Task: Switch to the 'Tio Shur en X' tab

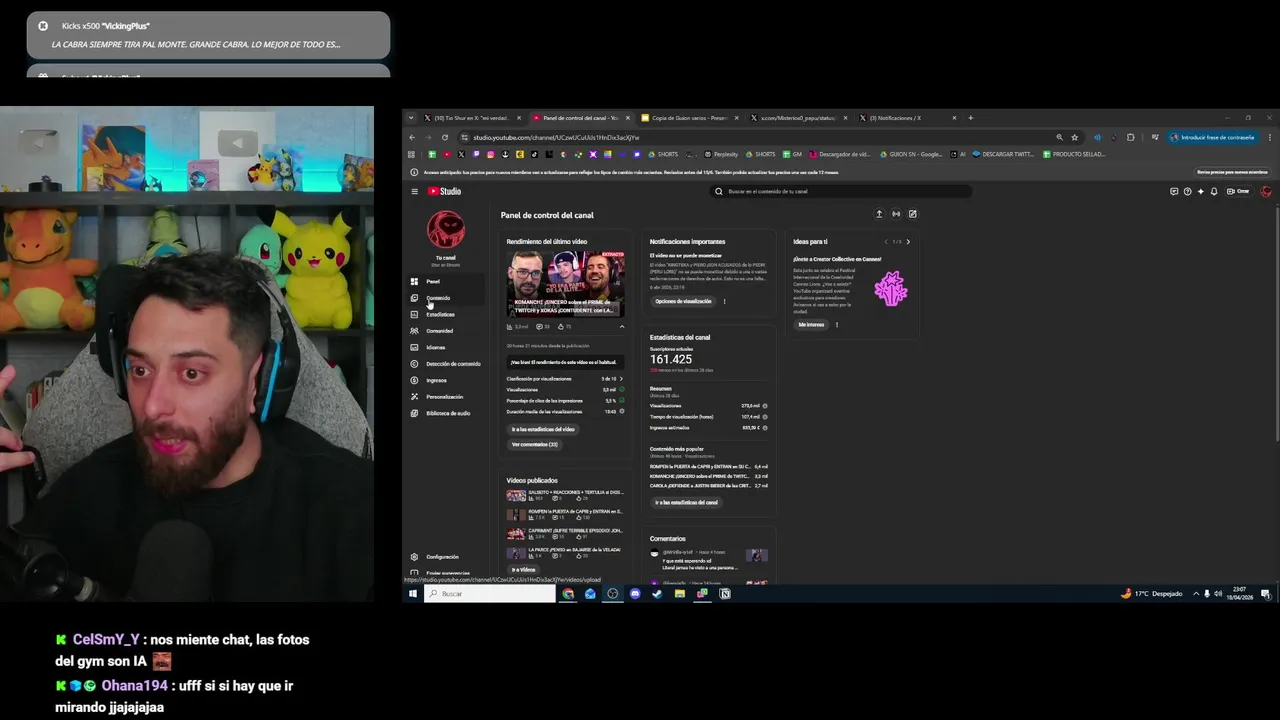Action: (471, 118)
